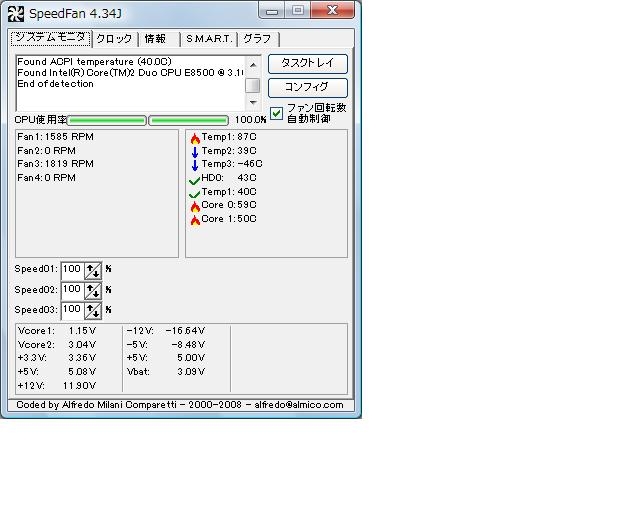Click the Found ACPI temperature log line

click(94, 62)
